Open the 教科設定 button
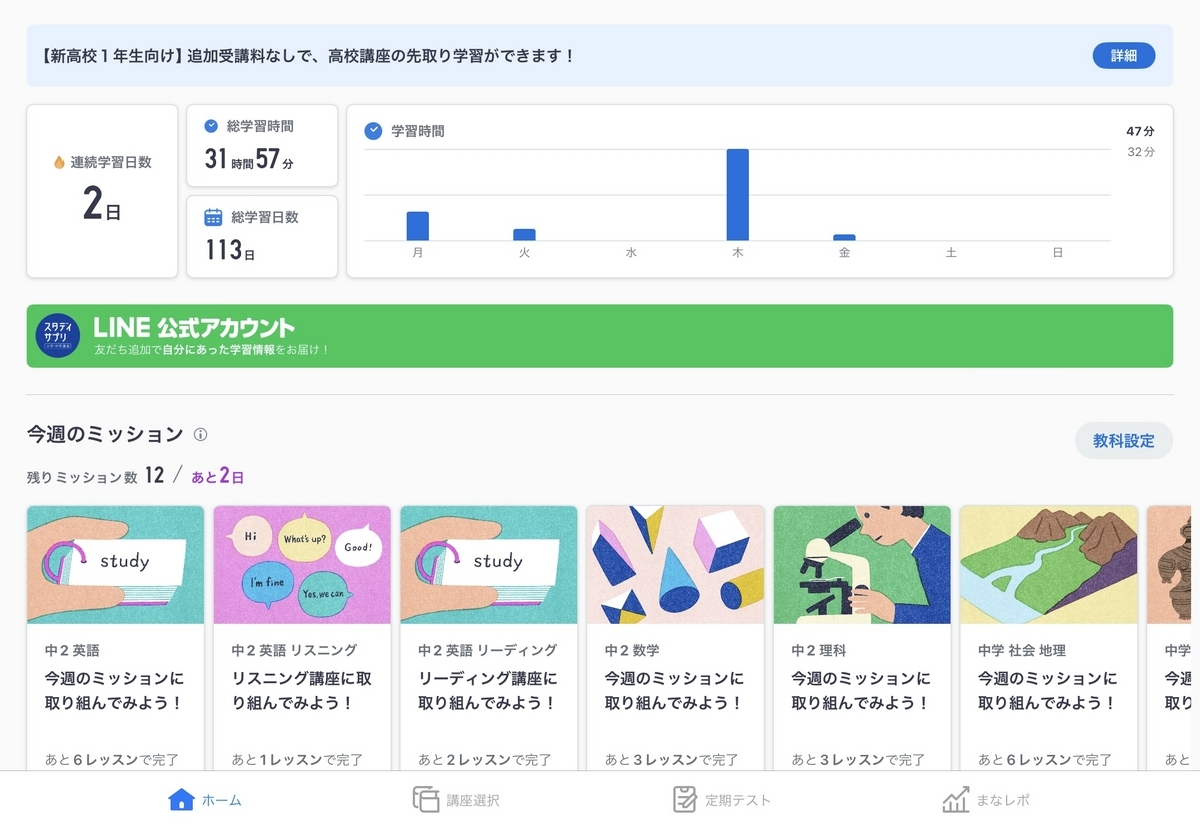Image resolution: width=1200 pixels, height=826 pixels. point(1124,441)
